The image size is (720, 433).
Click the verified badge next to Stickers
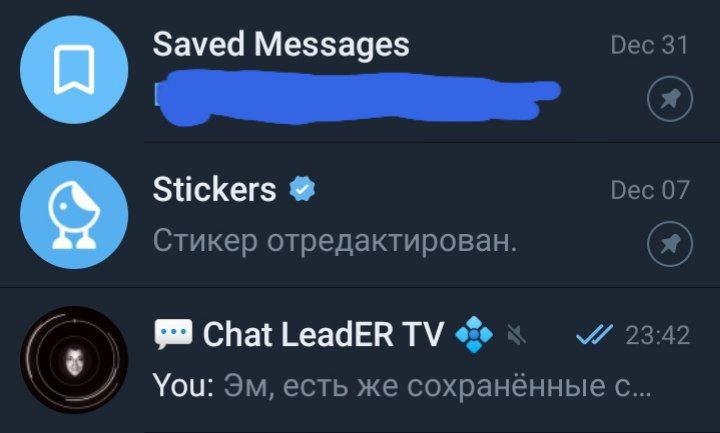302,189
